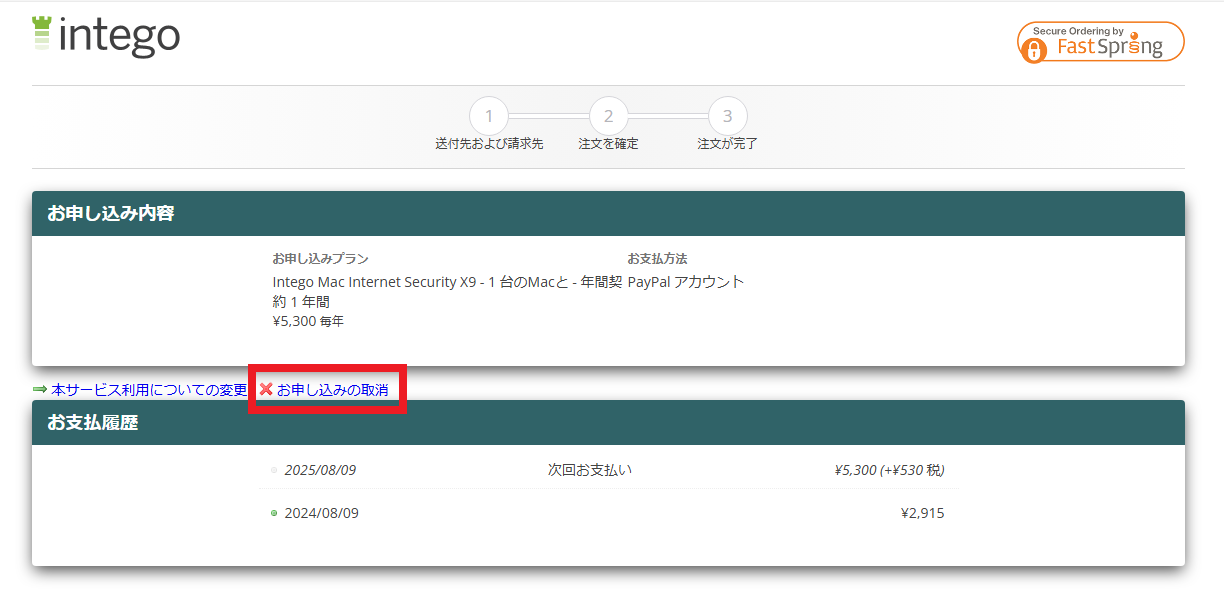Image resolution: width=1224 pixels, height=591 pixels.
Task: Click the Intego Mac Internet Security X9 plan text
Action: (447, 291)
